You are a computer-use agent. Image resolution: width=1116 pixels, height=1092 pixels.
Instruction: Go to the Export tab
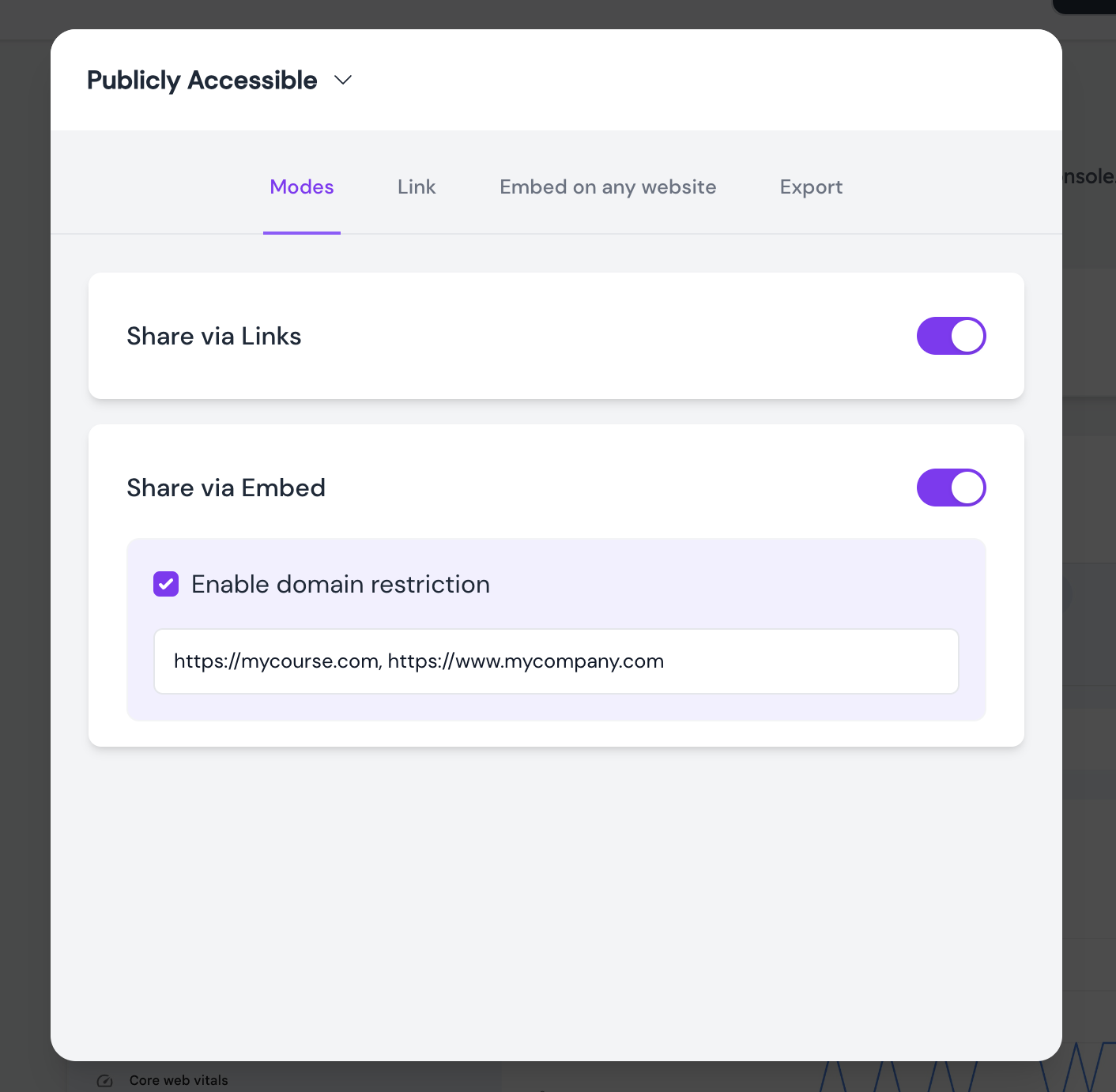(811, 187)
